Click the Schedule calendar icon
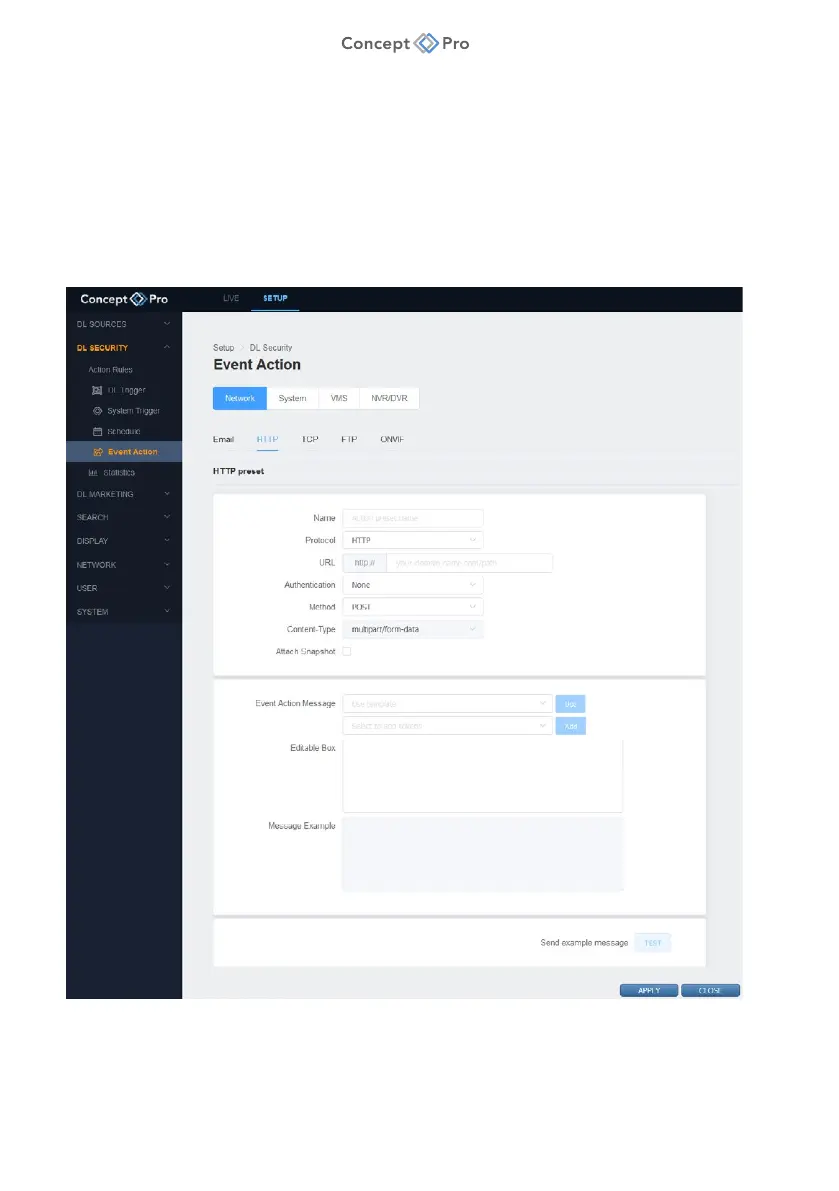The image size is (839, 1191). pos(97,431)
